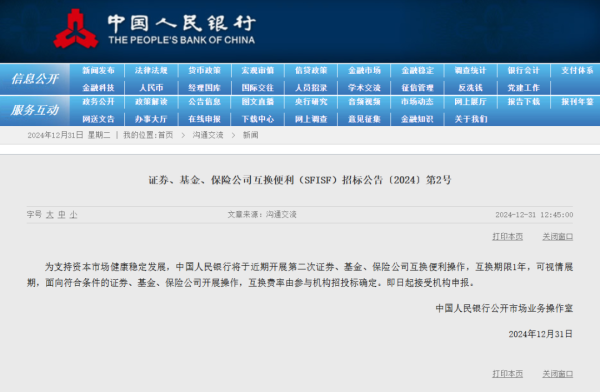Click the top 关闭窗口 link
The image size is (600, 392).
tap(558, 237)
